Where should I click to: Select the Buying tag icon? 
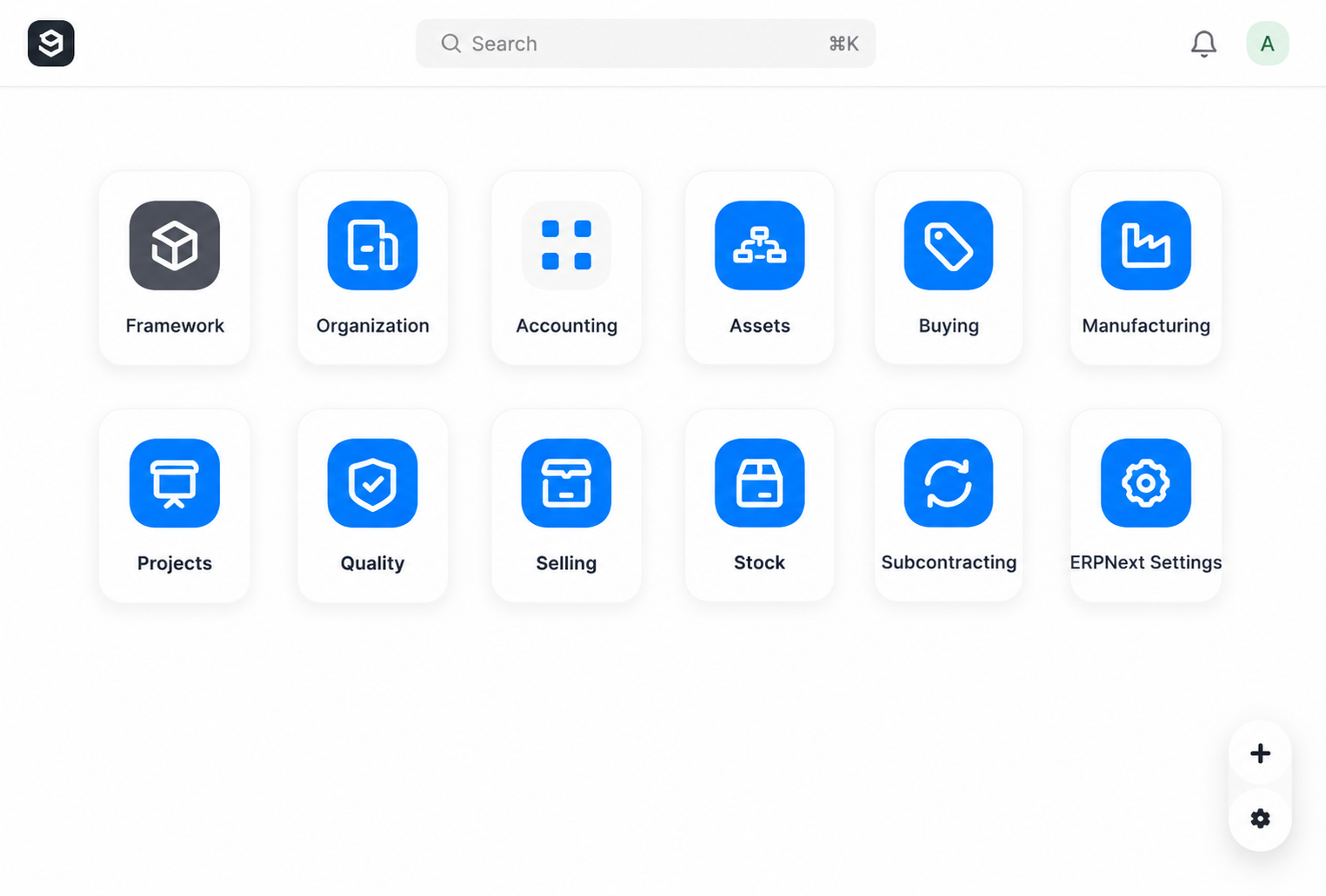[x=949, y=245]
